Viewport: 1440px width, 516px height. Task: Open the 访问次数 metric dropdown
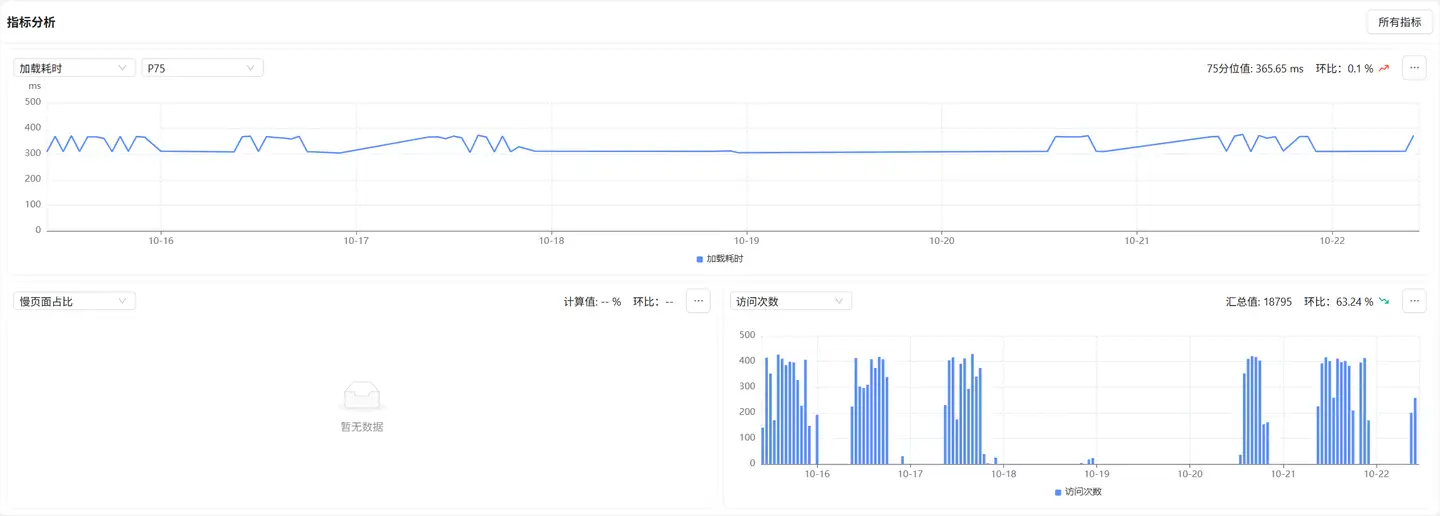pos(791,301)
